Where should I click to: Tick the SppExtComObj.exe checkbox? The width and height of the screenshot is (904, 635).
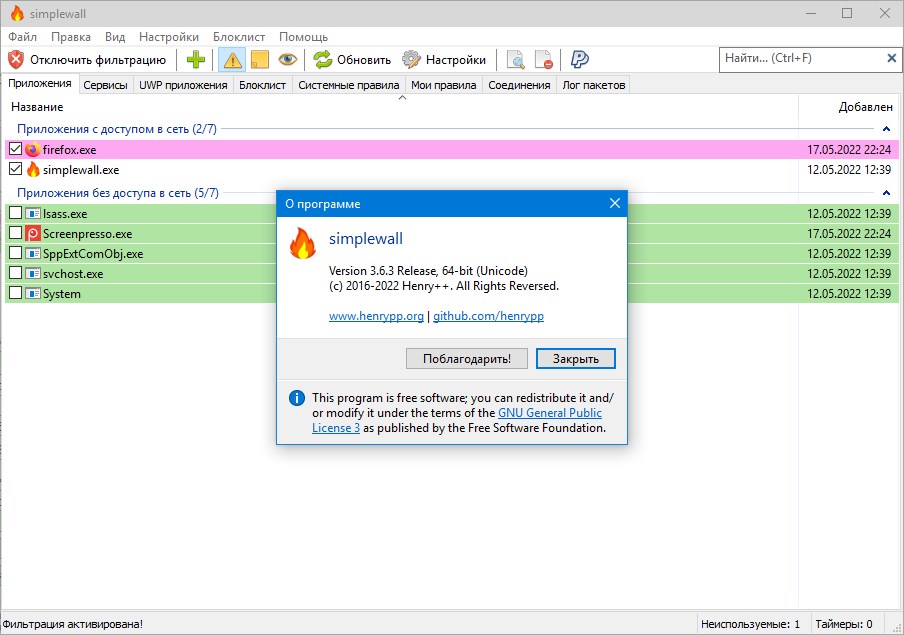[x=16, y=253]
